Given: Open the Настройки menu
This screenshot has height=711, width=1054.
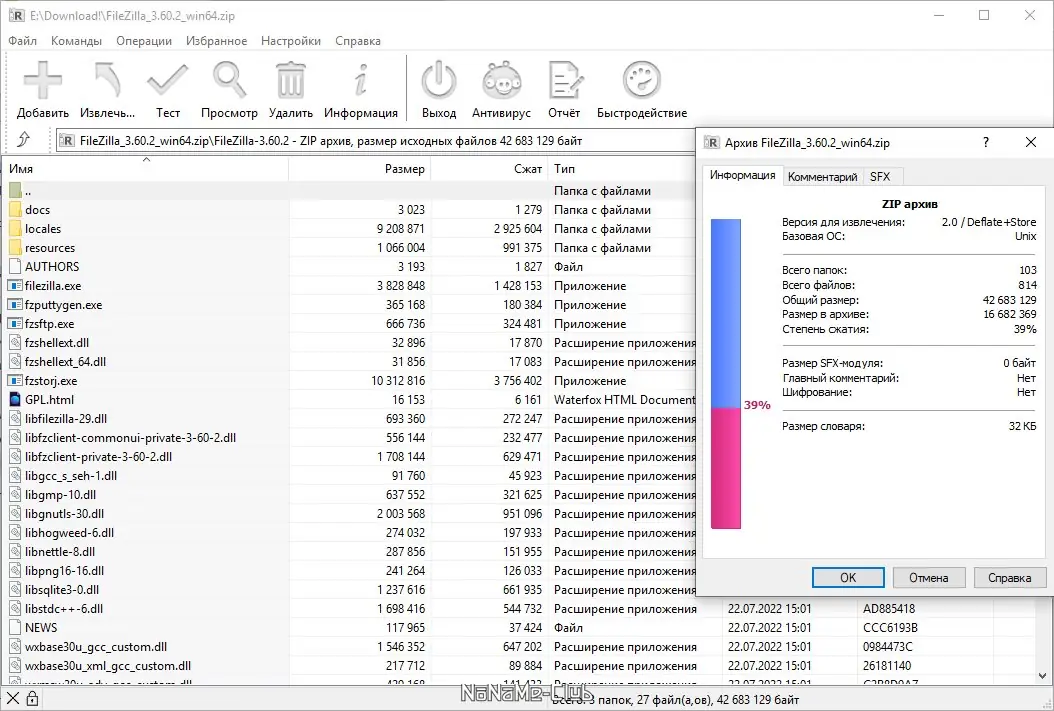Looking at the screenshot, I should [291, 41].
